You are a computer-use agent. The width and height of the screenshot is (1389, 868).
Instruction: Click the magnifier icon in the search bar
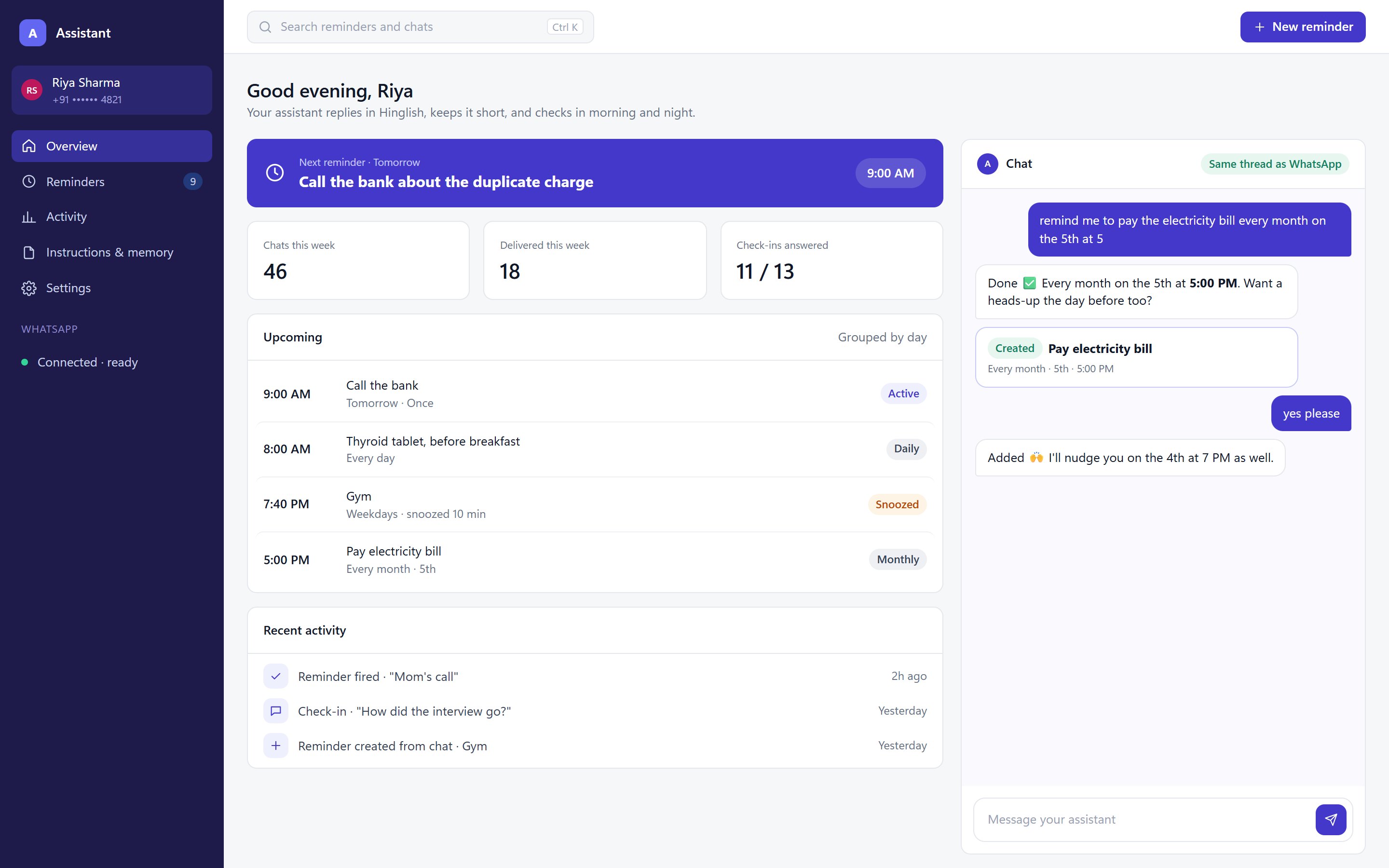point(265,27)
